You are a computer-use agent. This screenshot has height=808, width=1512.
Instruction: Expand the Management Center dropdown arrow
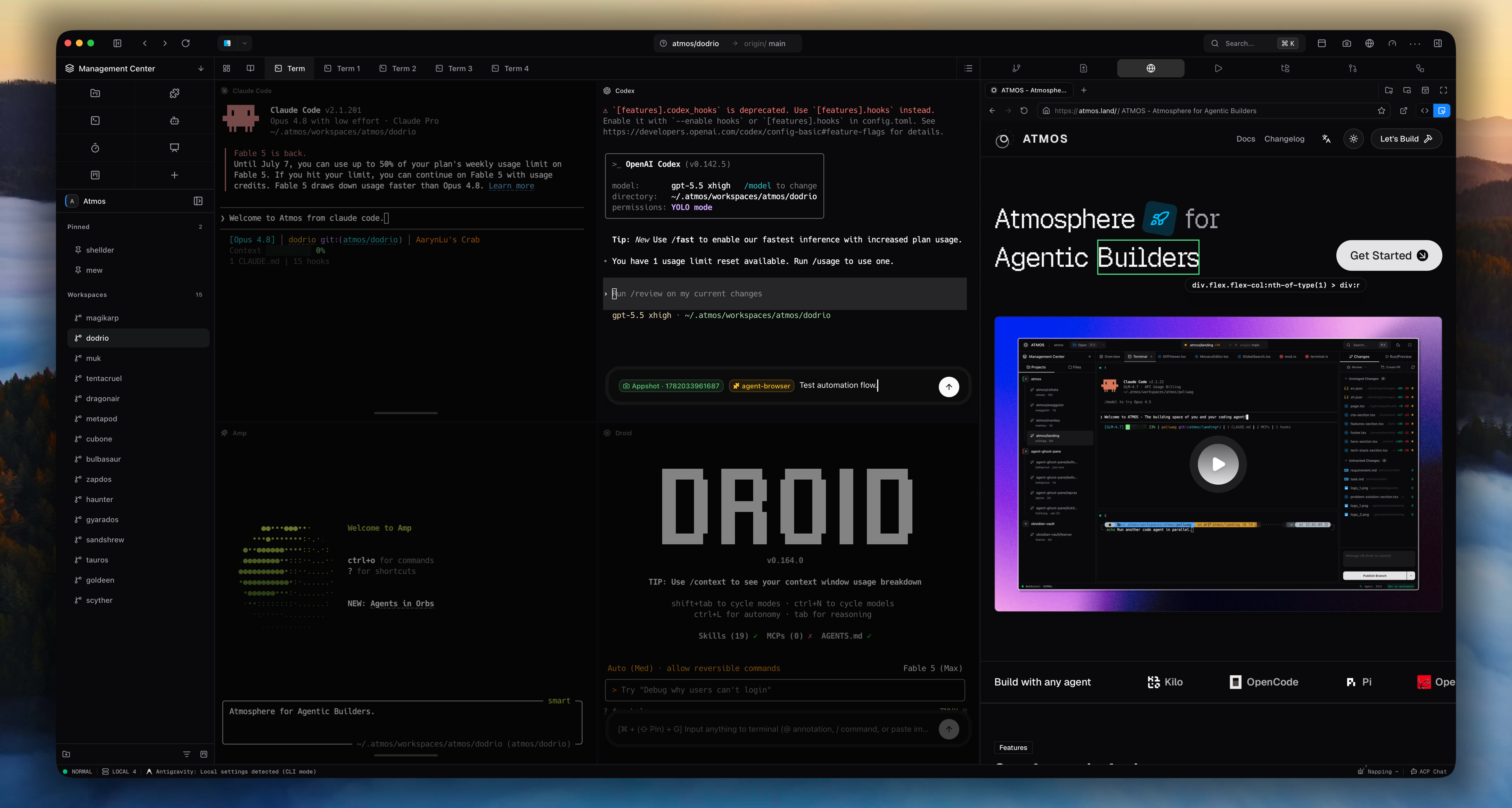coord(201,69)
